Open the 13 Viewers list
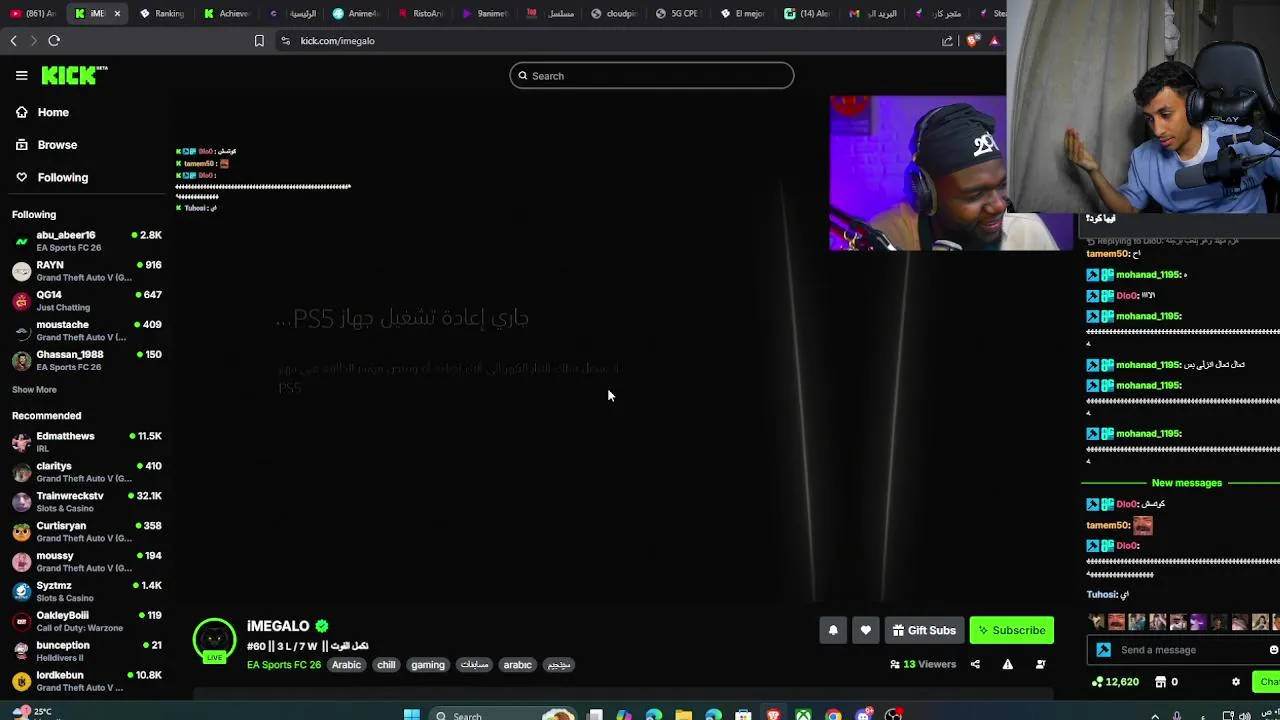The image size is (1280, 720). tap(923, 664)
